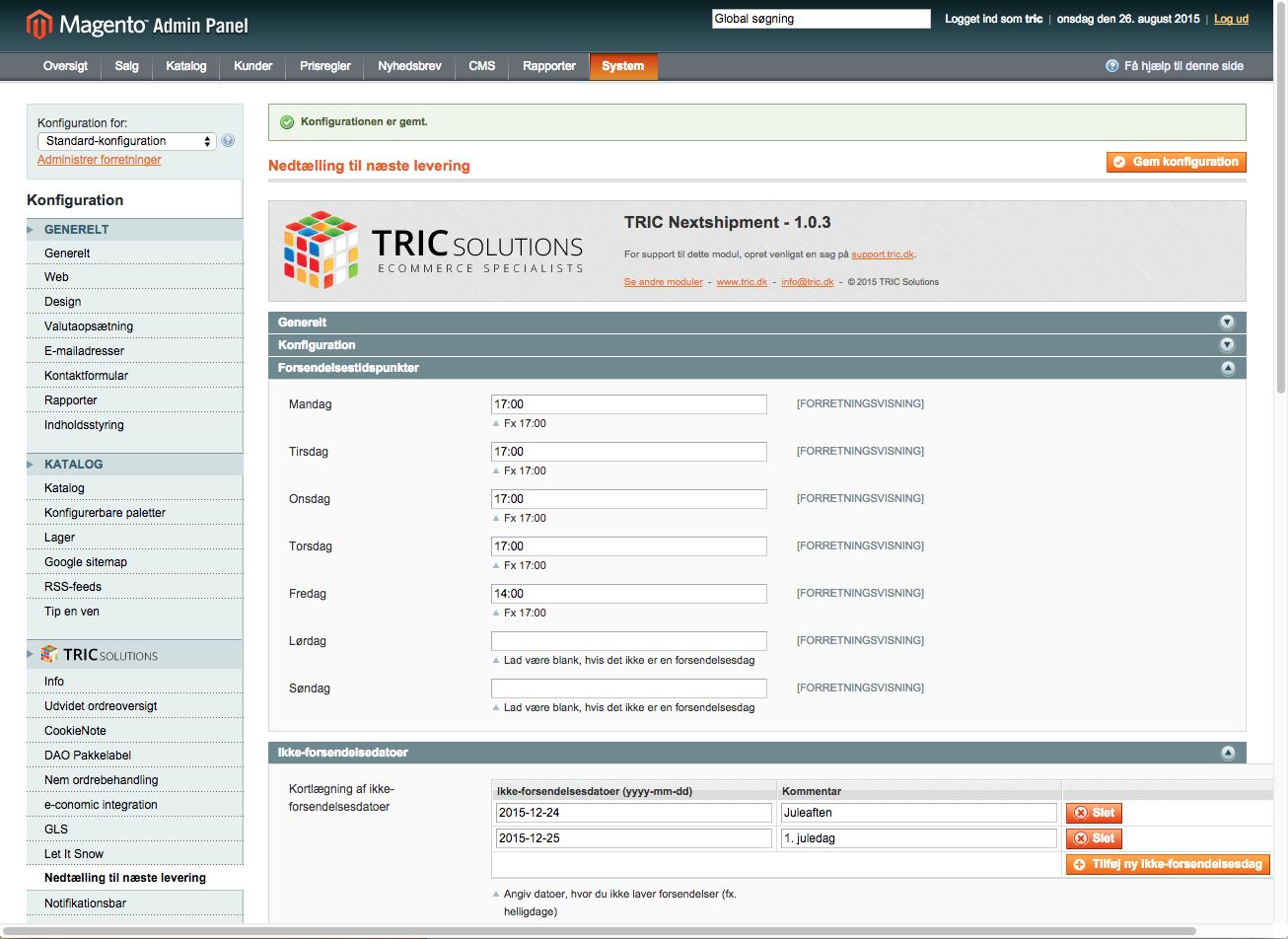
Task: Click the Global søgning search field
Action: (821, 19)
